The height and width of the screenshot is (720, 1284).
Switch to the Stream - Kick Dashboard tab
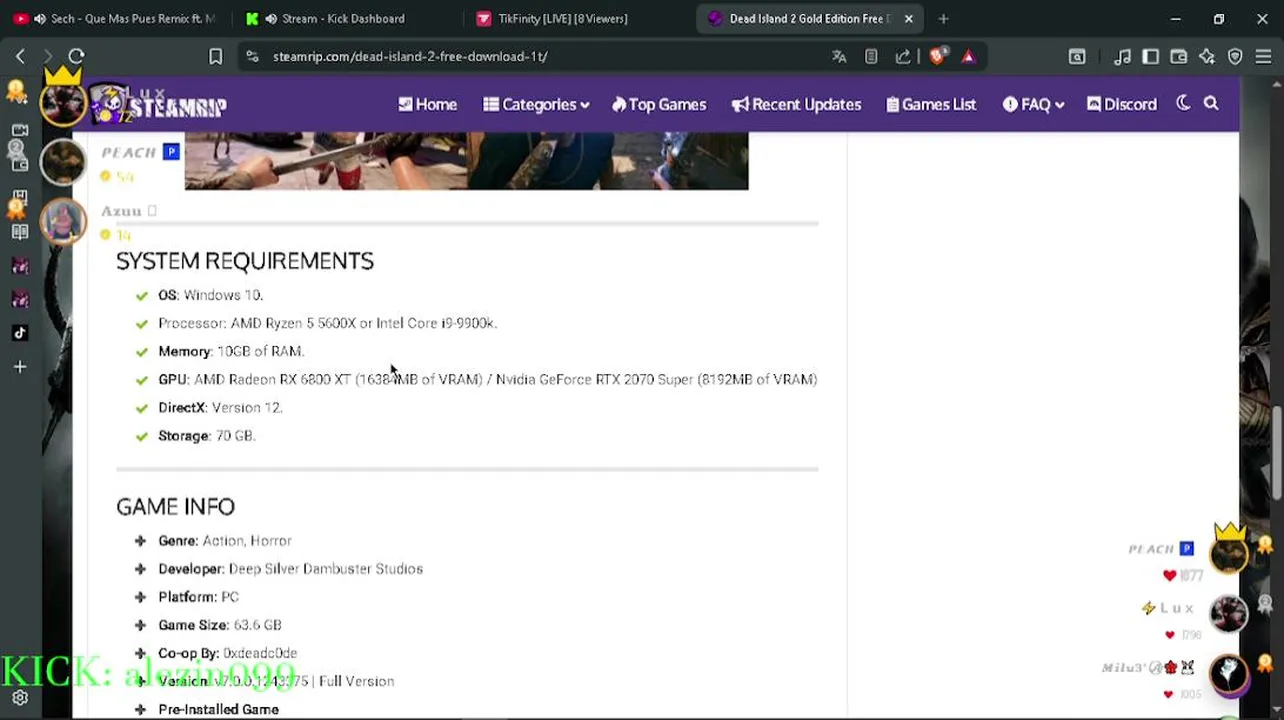coord(344,18)
